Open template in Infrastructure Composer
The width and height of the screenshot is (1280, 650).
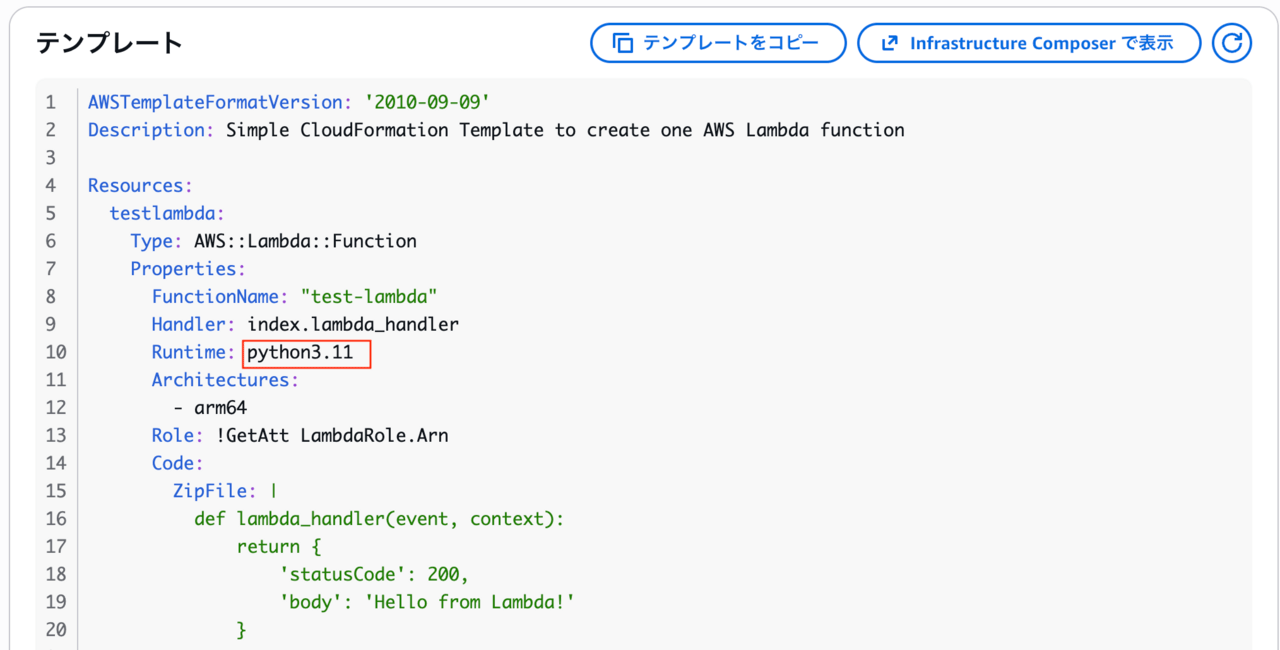point(1029,43)
